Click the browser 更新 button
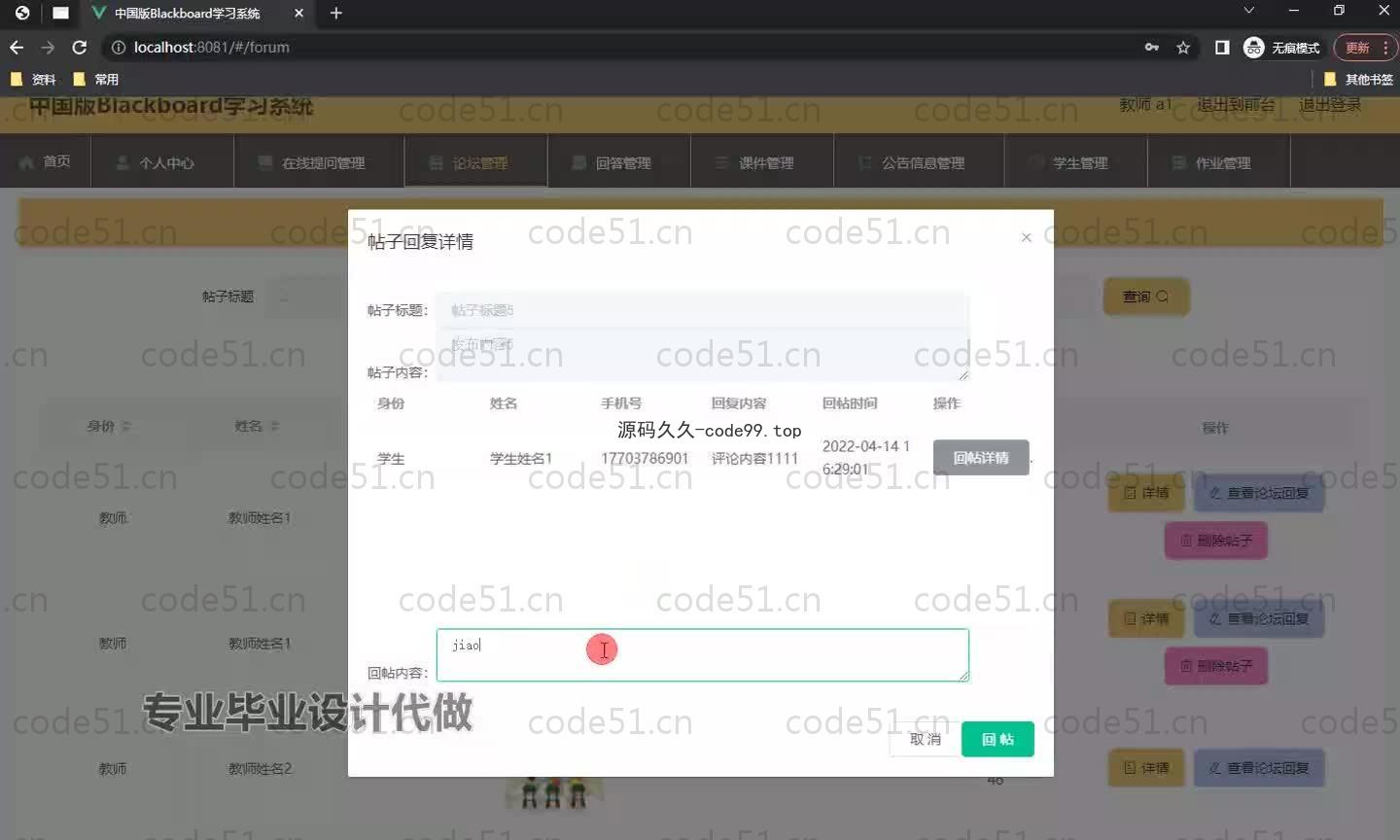1400x840 pixels. click(x=1365, y=47)
